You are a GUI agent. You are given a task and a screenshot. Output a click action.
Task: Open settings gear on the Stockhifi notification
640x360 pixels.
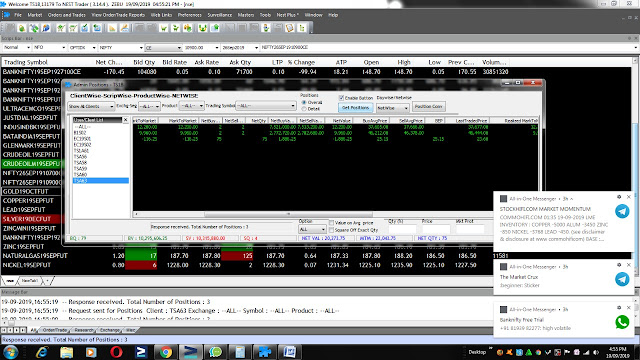pos(619,197)
